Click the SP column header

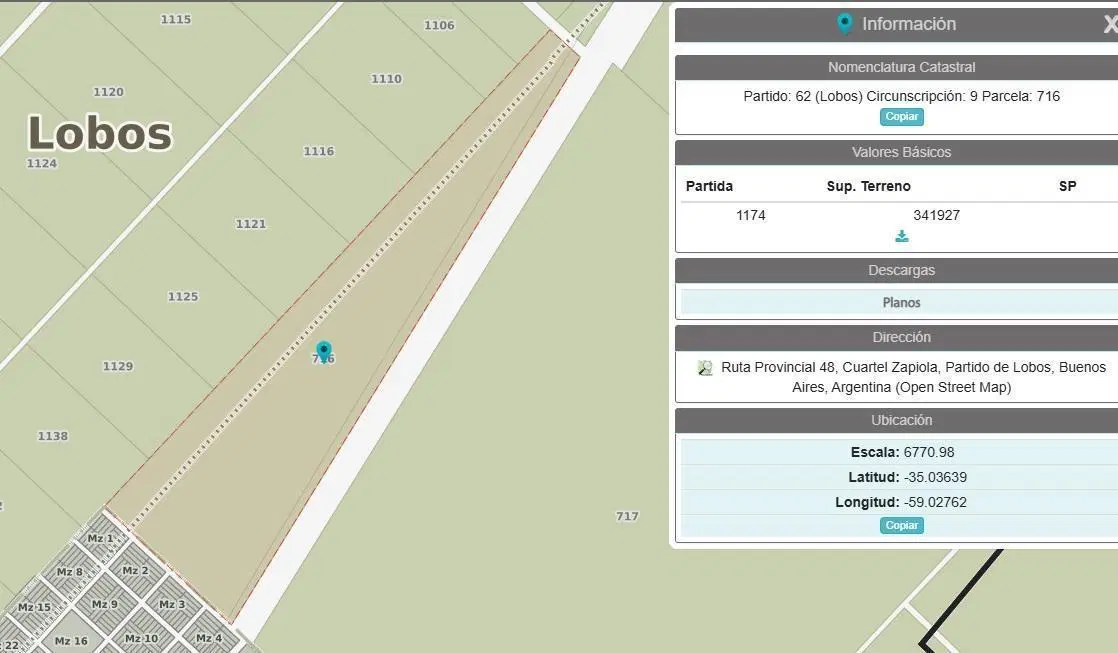click(1067, 186)
